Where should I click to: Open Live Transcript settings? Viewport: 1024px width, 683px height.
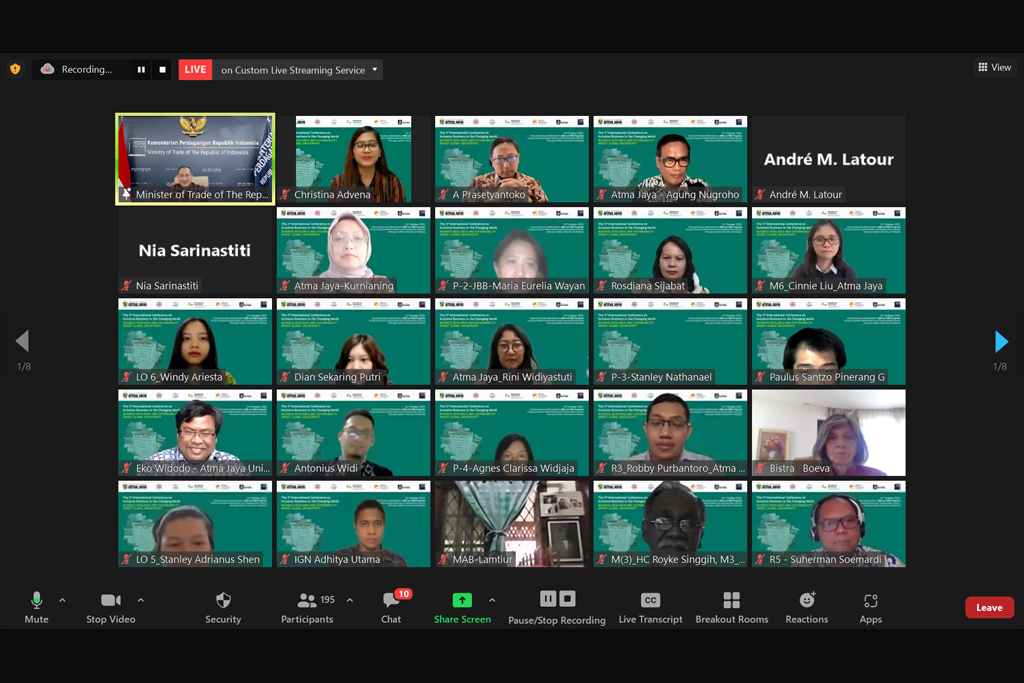click(650, 606)
